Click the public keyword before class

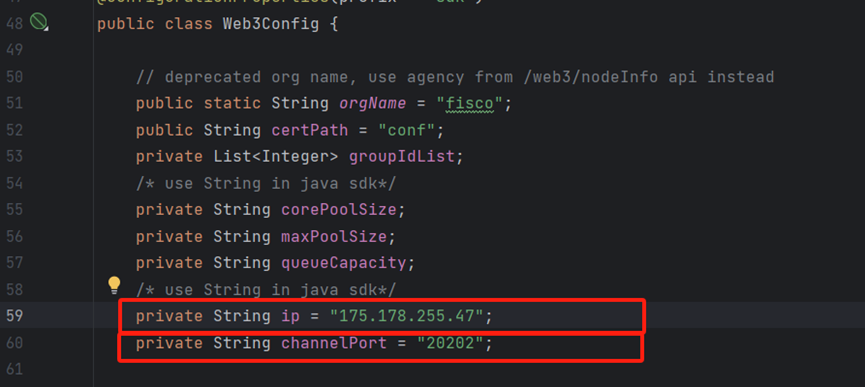coord(126,24)
